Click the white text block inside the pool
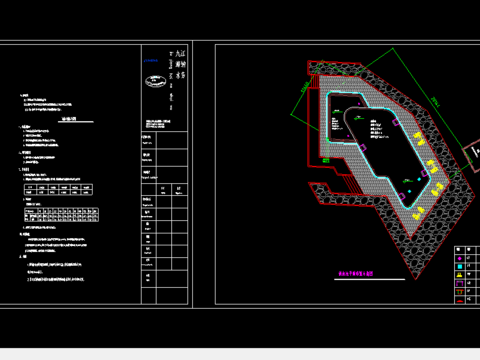The width and height of the screenshot is (480, 360). (x=379, y=129)
